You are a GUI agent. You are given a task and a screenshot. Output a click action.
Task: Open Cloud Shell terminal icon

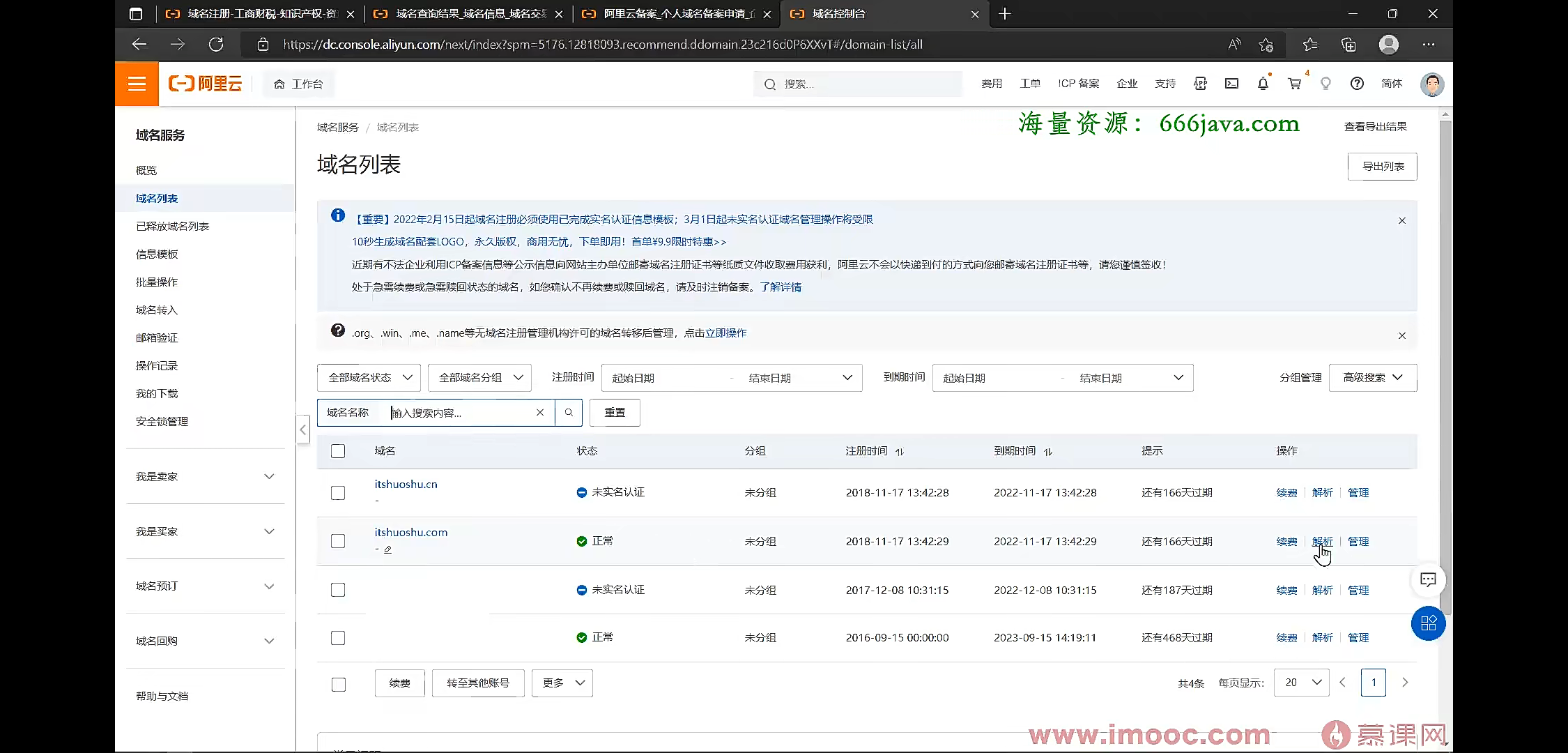[1232, 84]
